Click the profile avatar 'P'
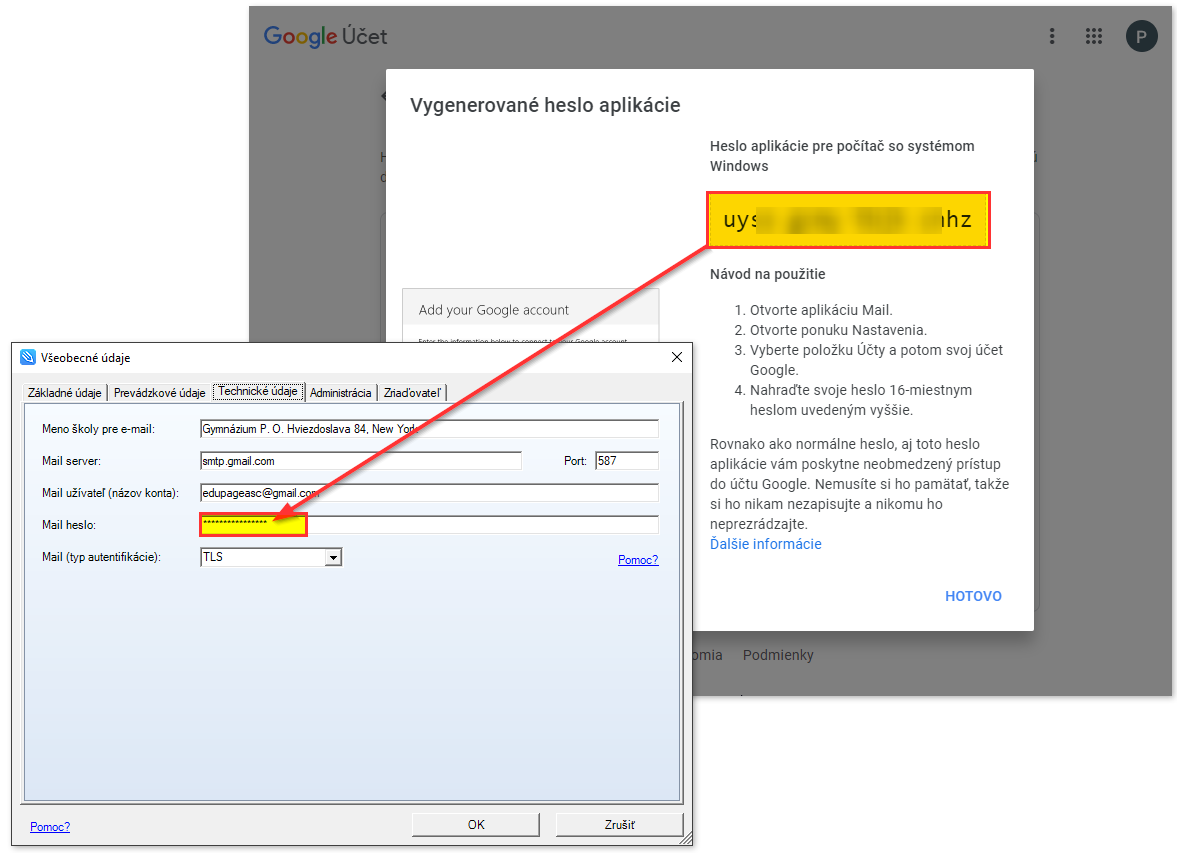The width and height of the screenshot is (1177, 853). pos(1141,36)
